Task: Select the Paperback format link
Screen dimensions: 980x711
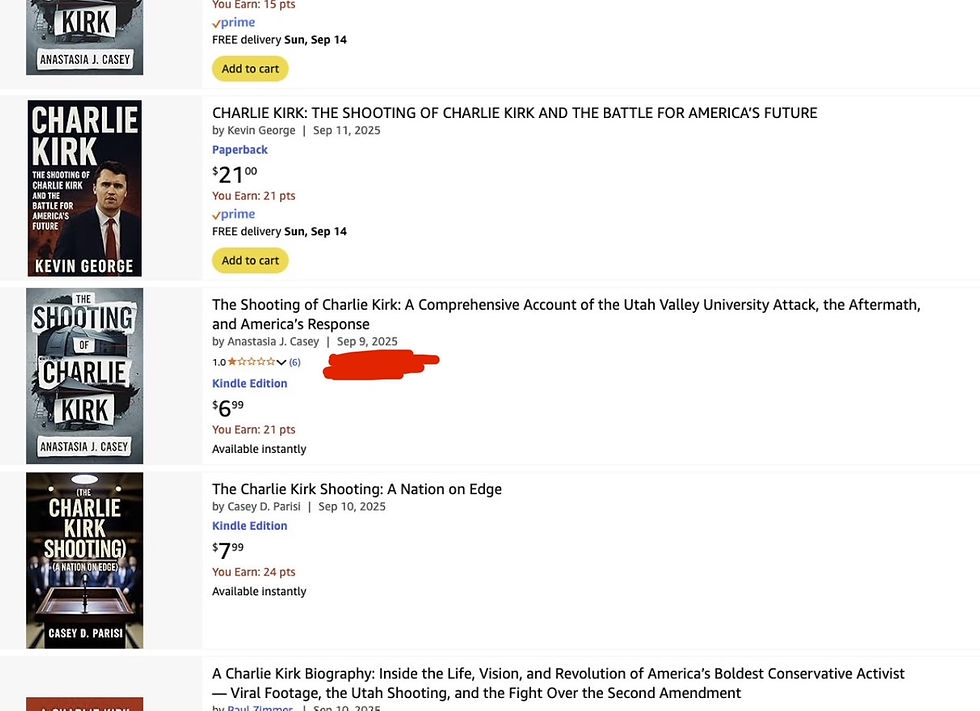Action: pos(240,150)
